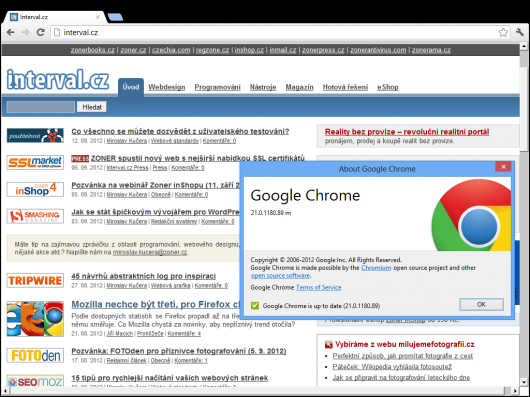
Task: Open the 15 tipů pro rychlejší načítání article
Action: [170, 378]
